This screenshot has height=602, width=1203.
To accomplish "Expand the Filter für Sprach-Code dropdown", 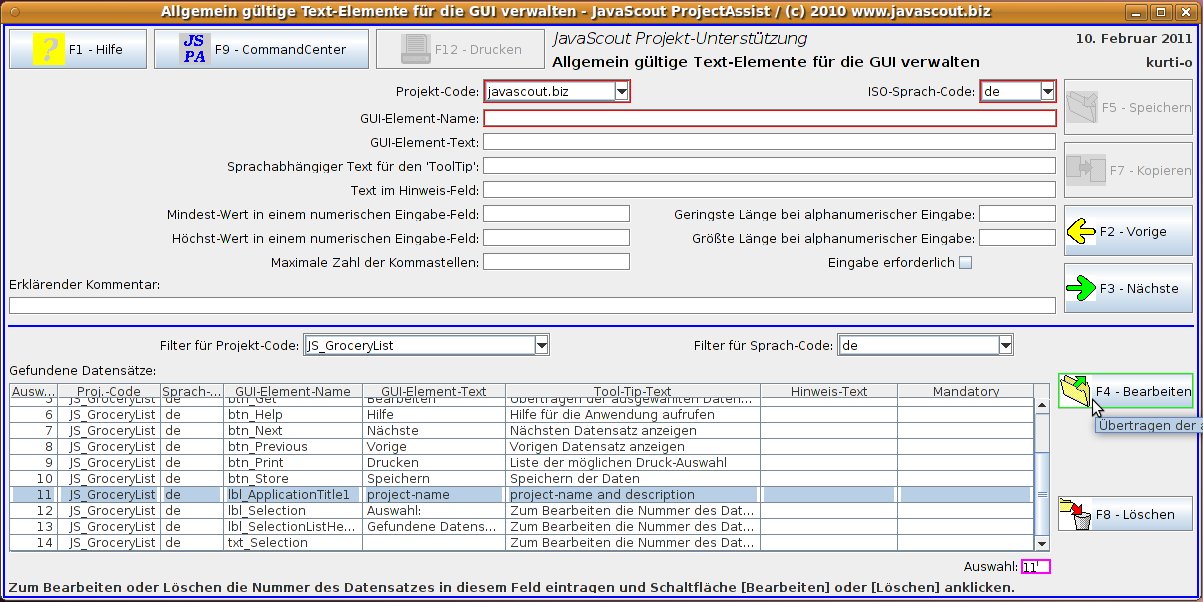I will (1005, 346).
